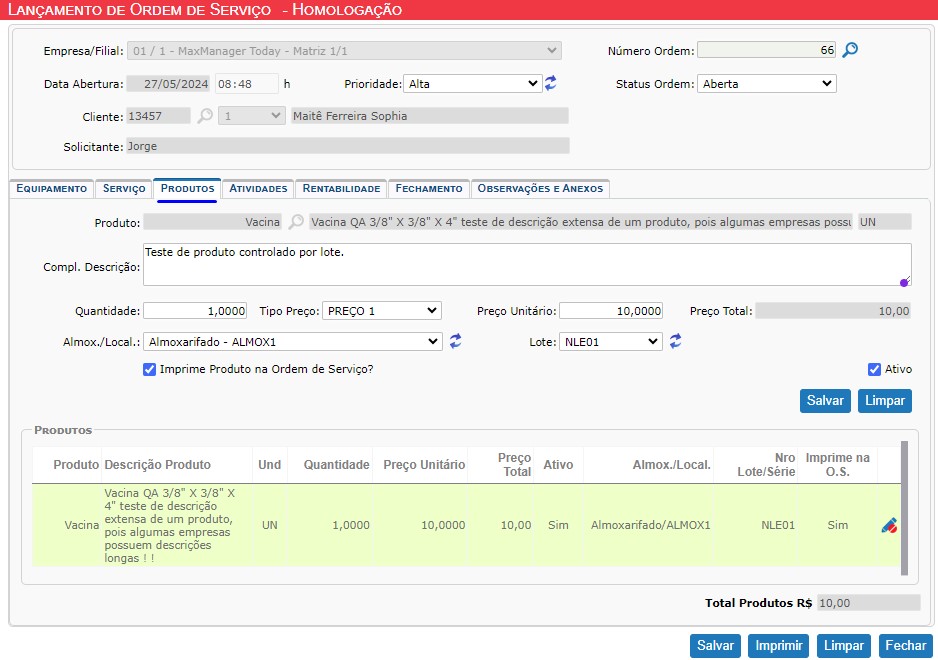Refresh the Lote list with the arrows icon
The image size is (938, 660).
(x=675, y=341)
